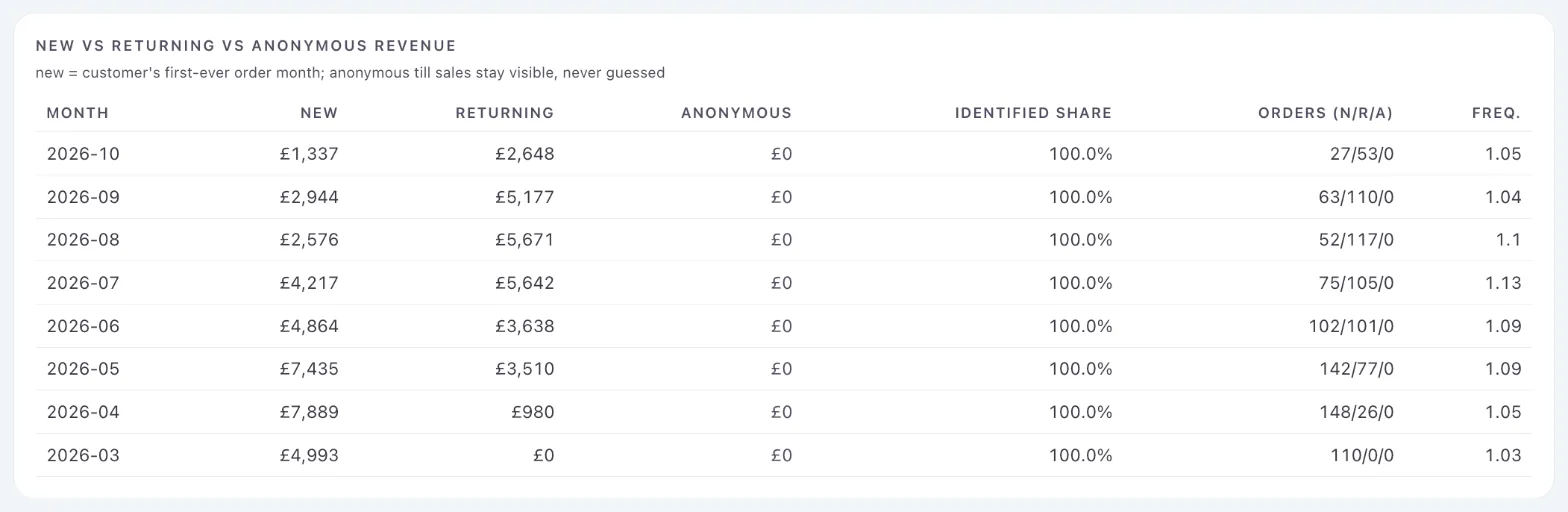Click the orders value 102/101/0

click(x=1351, y=326)
